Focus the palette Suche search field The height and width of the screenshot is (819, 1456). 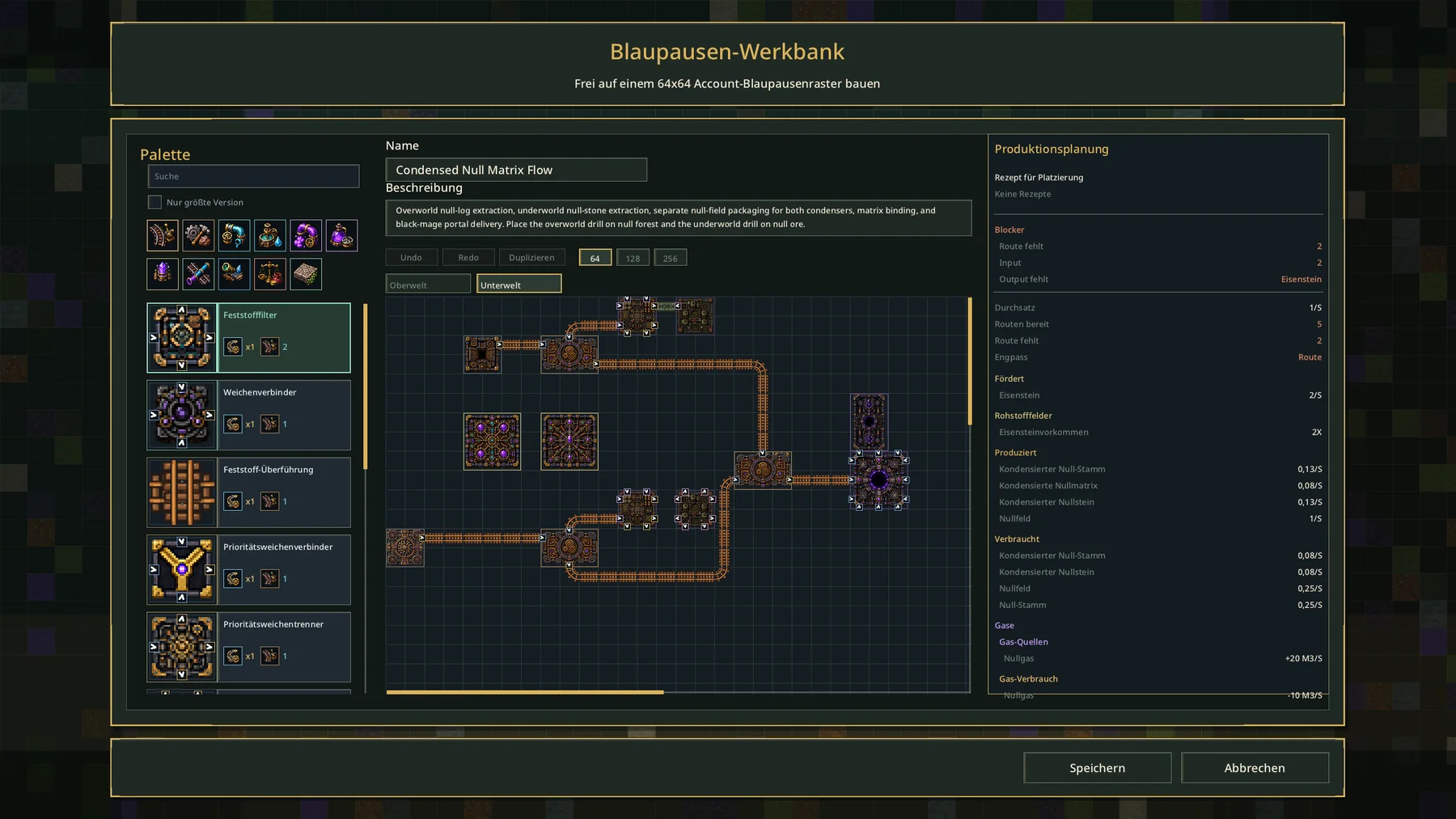(x=253, y=176)
